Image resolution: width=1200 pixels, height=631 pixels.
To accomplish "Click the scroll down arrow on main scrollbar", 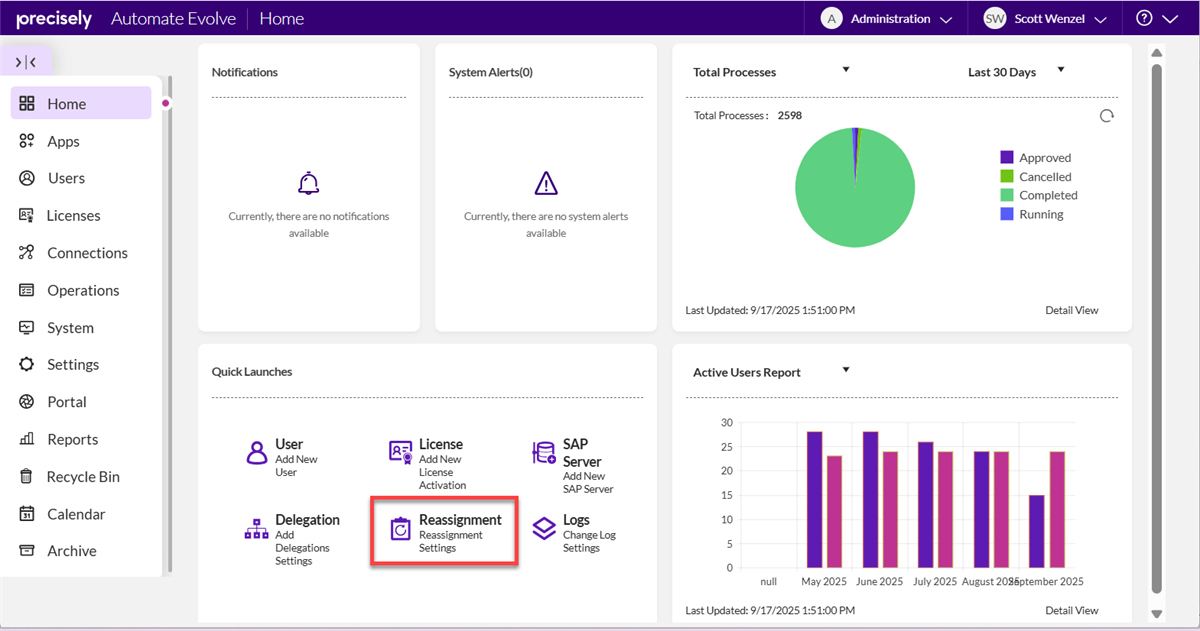I will coord(1157,614).
